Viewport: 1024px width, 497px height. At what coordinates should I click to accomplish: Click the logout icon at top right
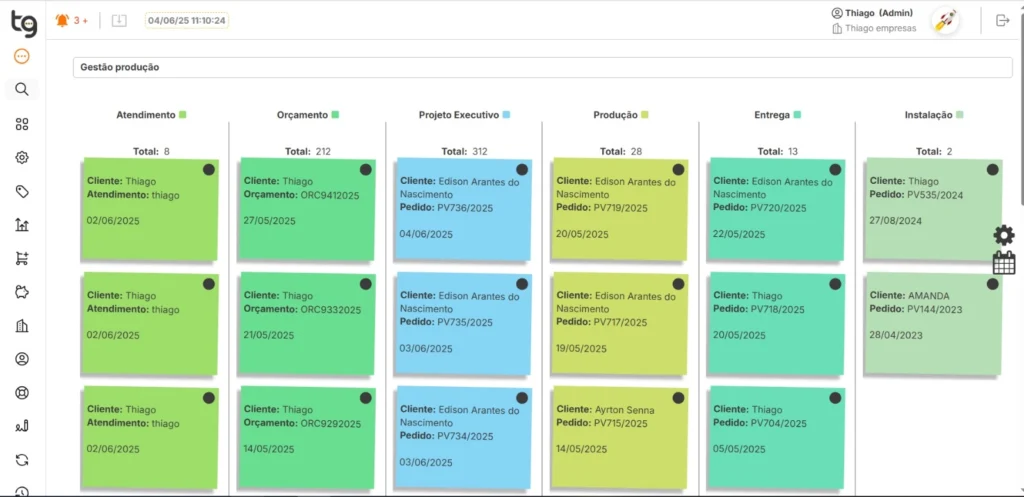point(1002,20)
